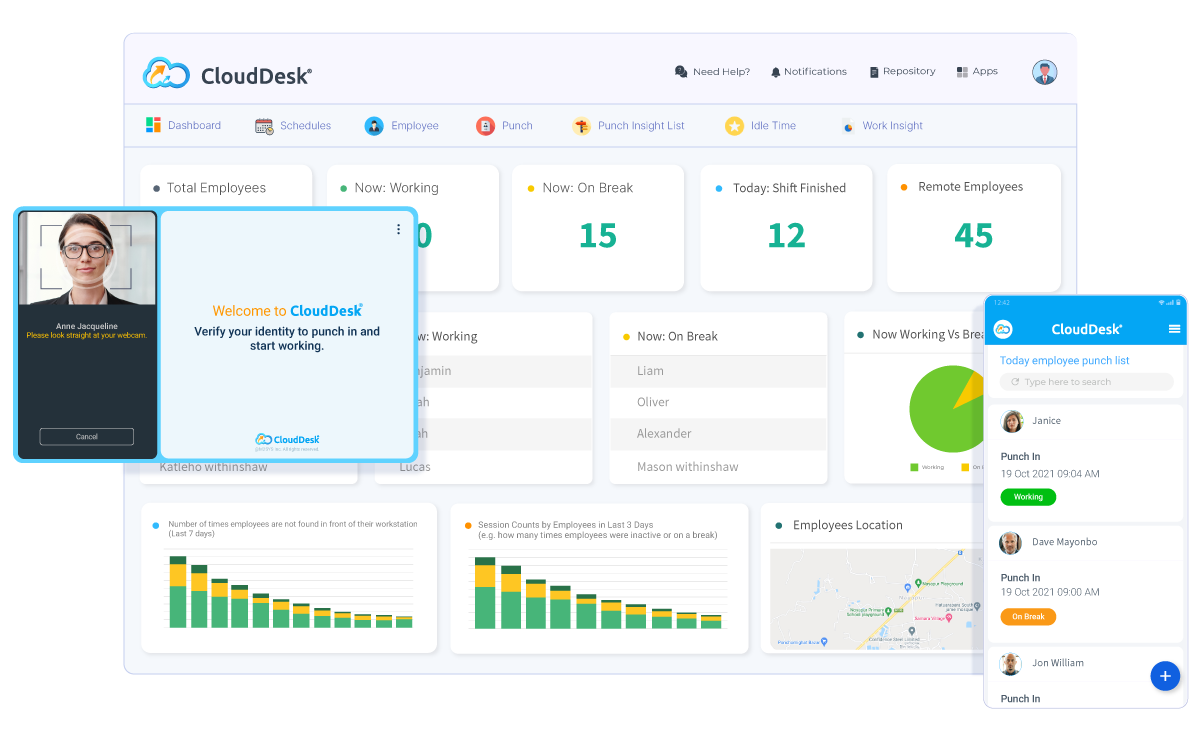Screen dimensions: 1200x740
Task: Select Mason withinshaw in the On Break list
Action: [x=719, y=467]
